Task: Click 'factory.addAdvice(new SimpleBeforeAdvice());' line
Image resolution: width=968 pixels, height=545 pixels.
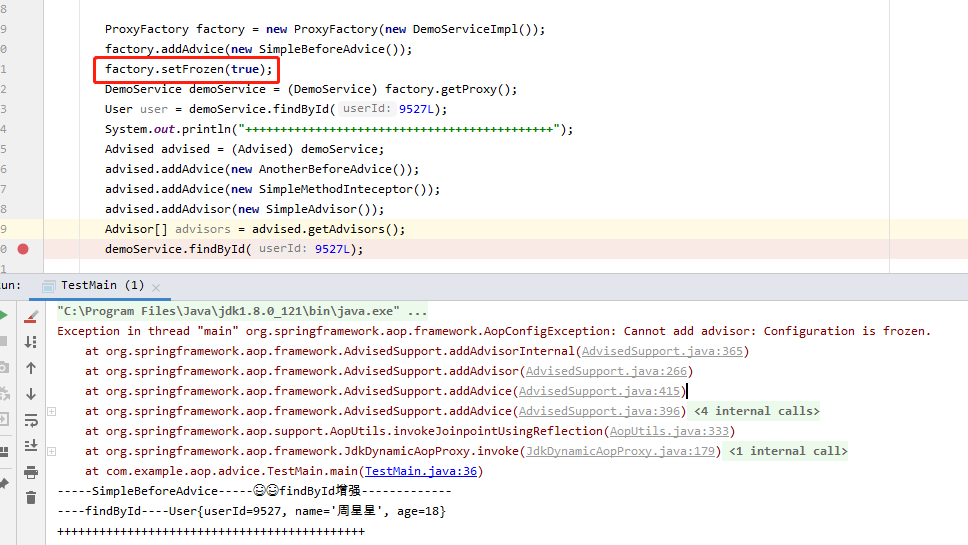Action: coord(258,49)
